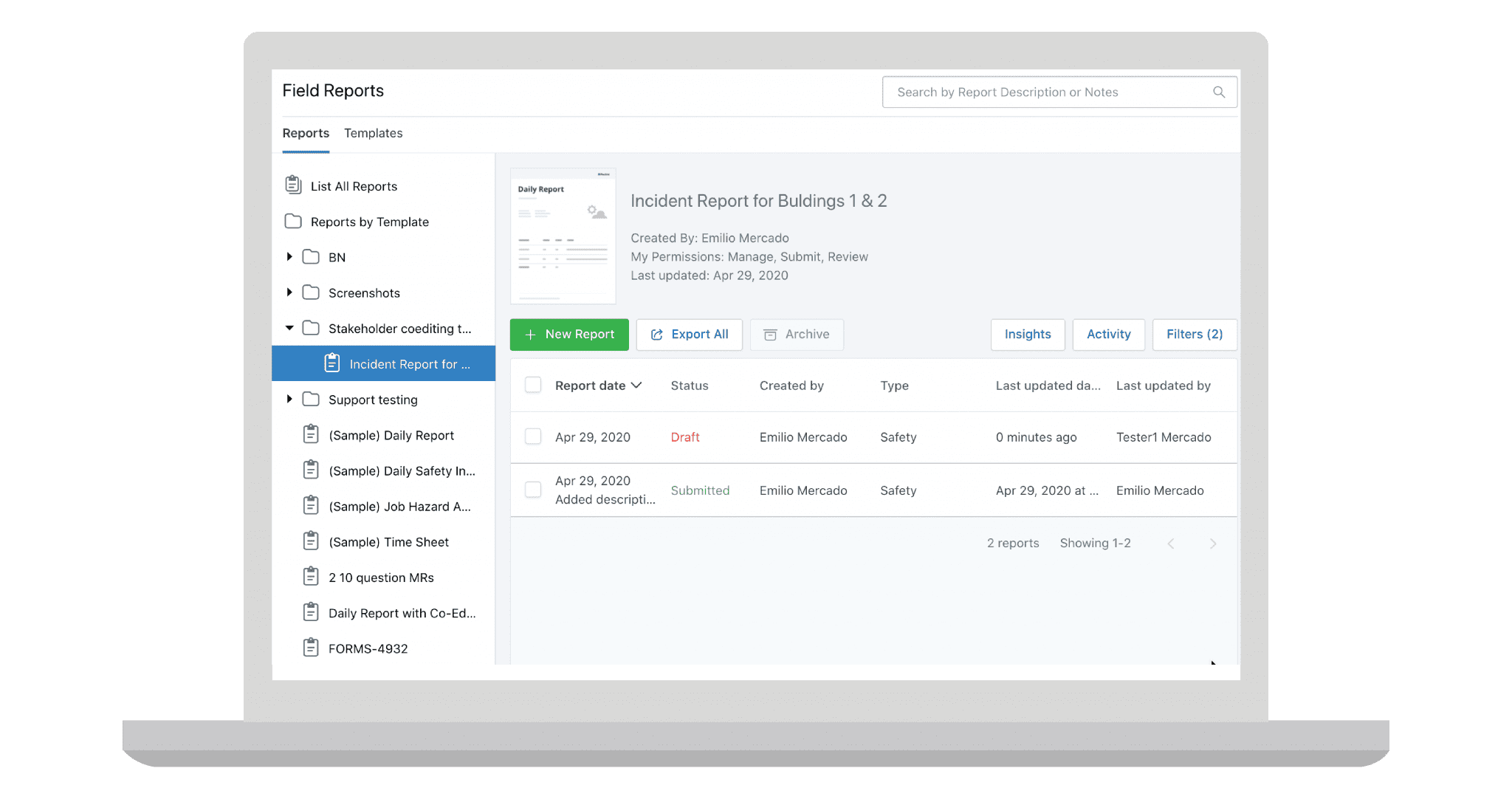The image size is (1512, 788).
Task: Collapse the Stakeholder coediting folder arrow
Action: click(x=289, y=328)
